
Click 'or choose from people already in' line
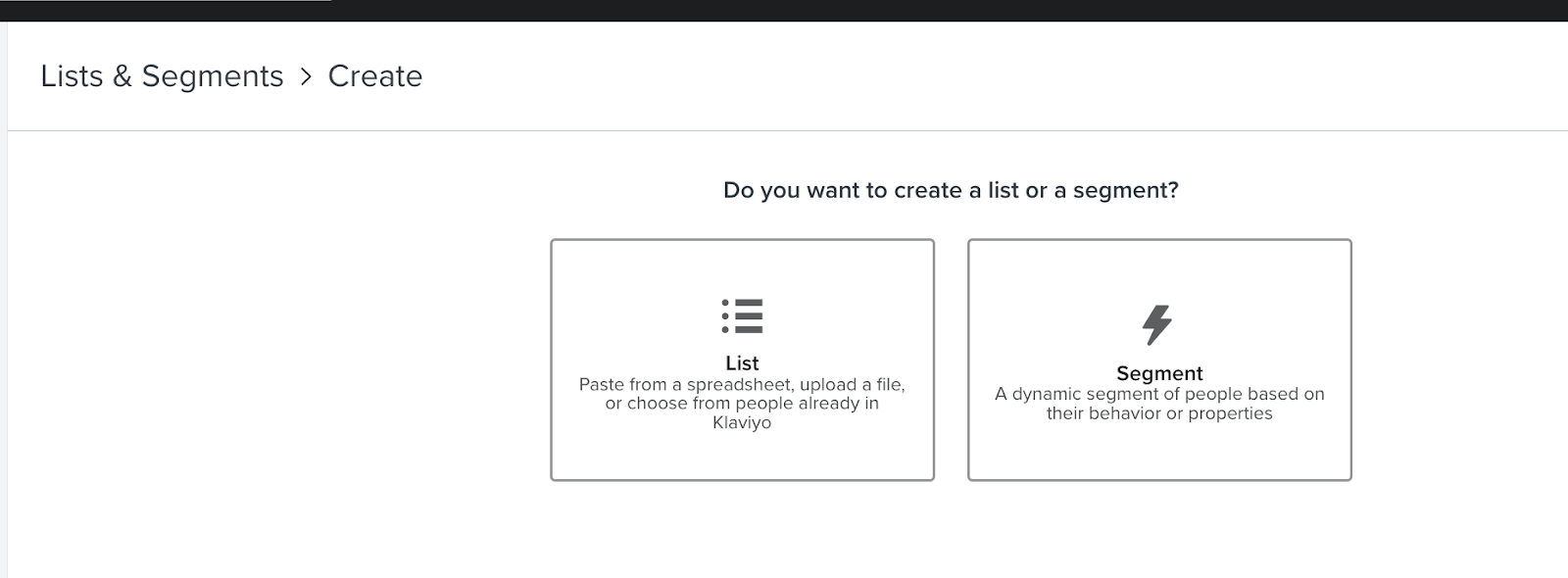pyautogui.click(x=742, y=404)
